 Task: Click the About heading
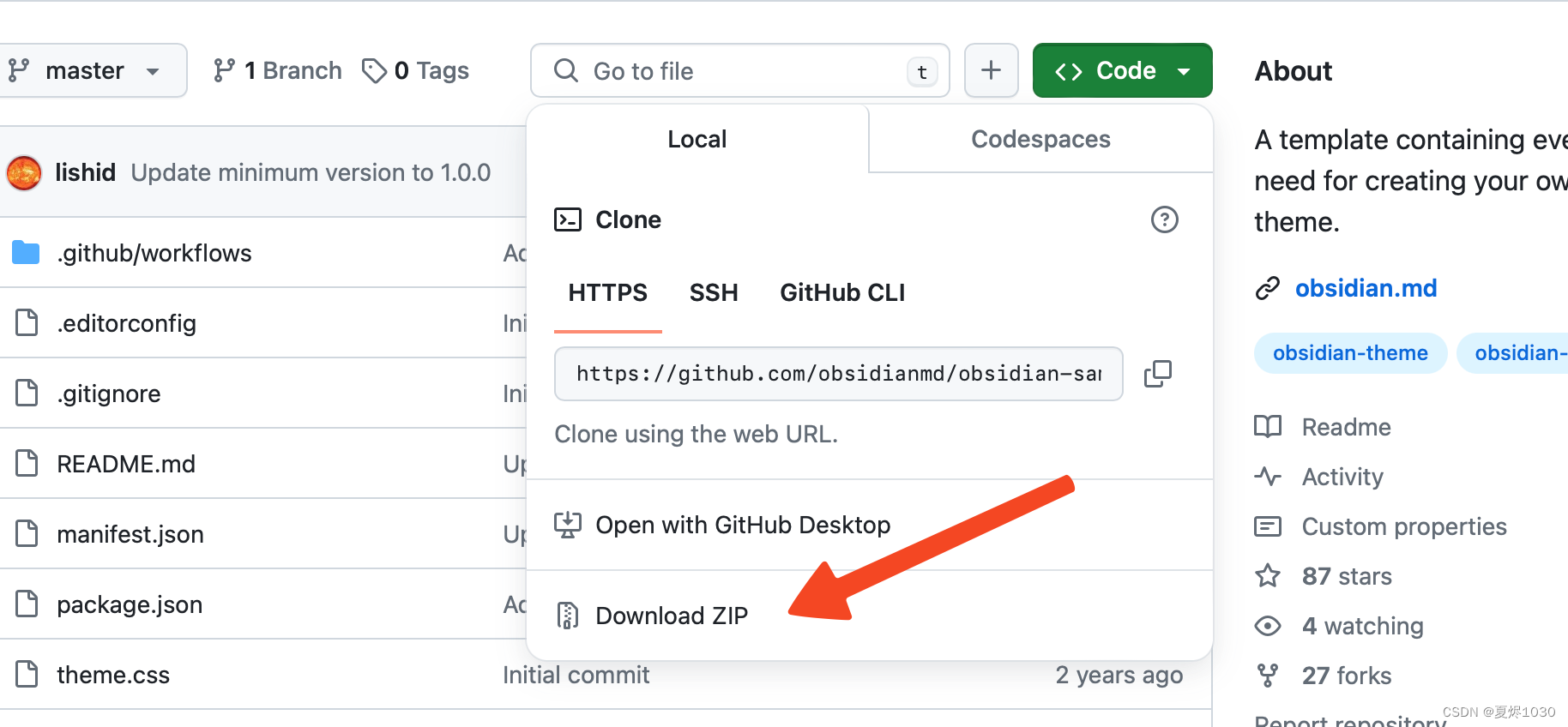click(1294, 70)
